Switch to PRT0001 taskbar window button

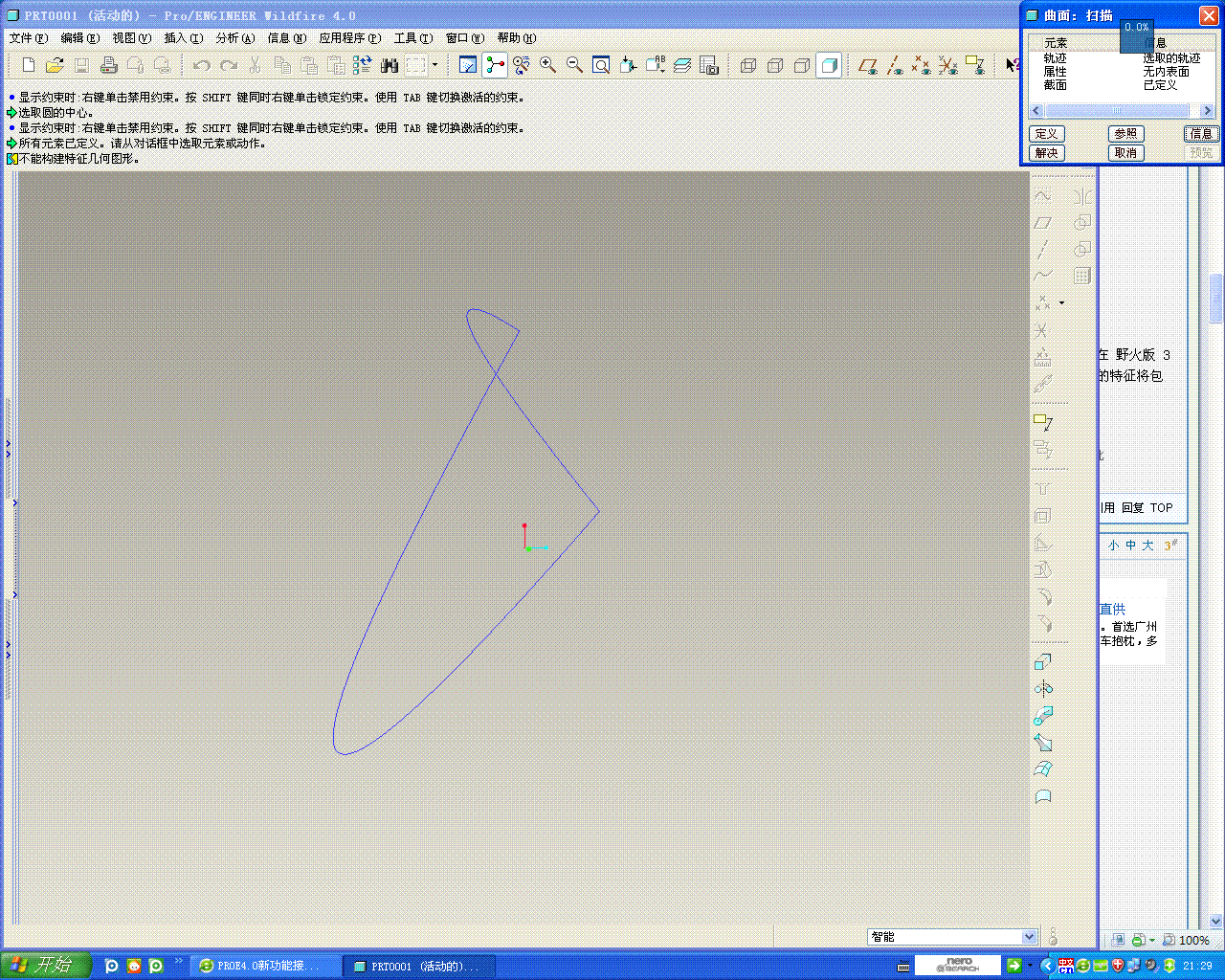tap(421, 967)
